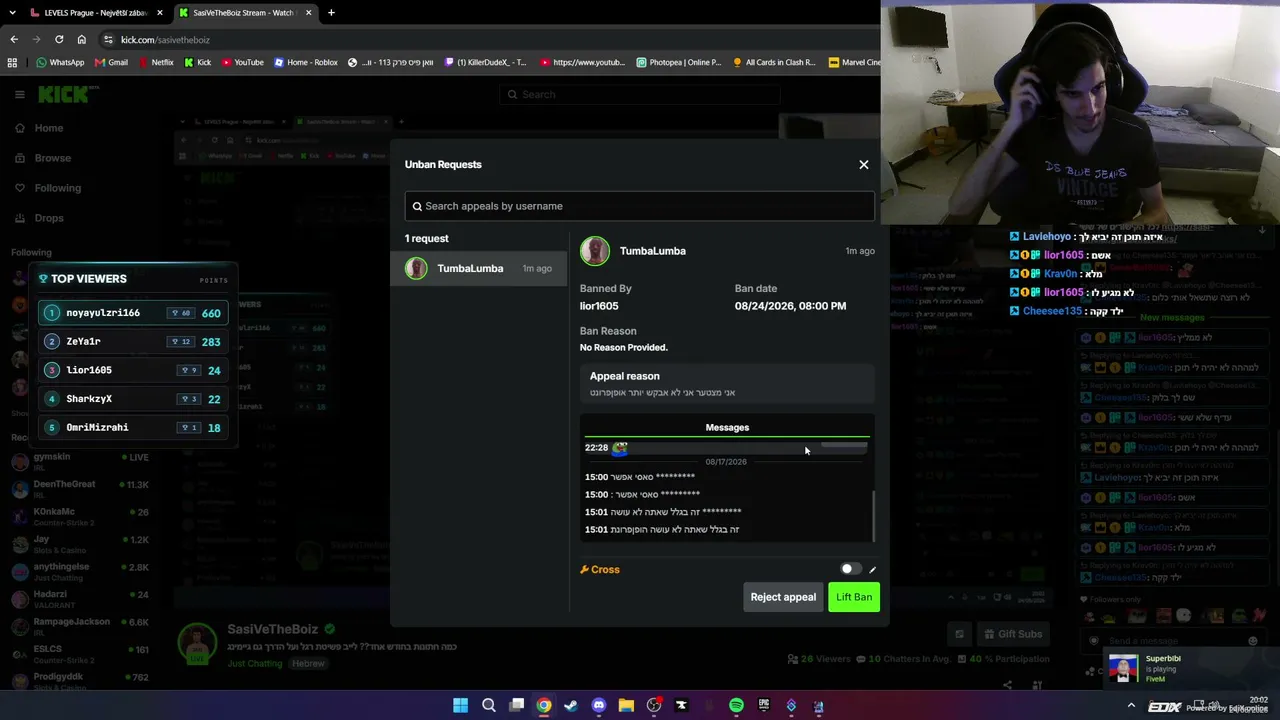Open Google Chrome from the taskbar
Viewport: 1280px width, 720px height.
[543, 706]
